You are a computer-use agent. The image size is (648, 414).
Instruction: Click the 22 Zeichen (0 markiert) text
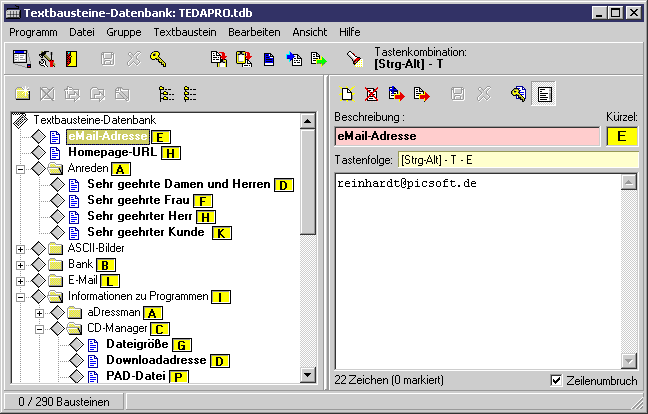389,380
